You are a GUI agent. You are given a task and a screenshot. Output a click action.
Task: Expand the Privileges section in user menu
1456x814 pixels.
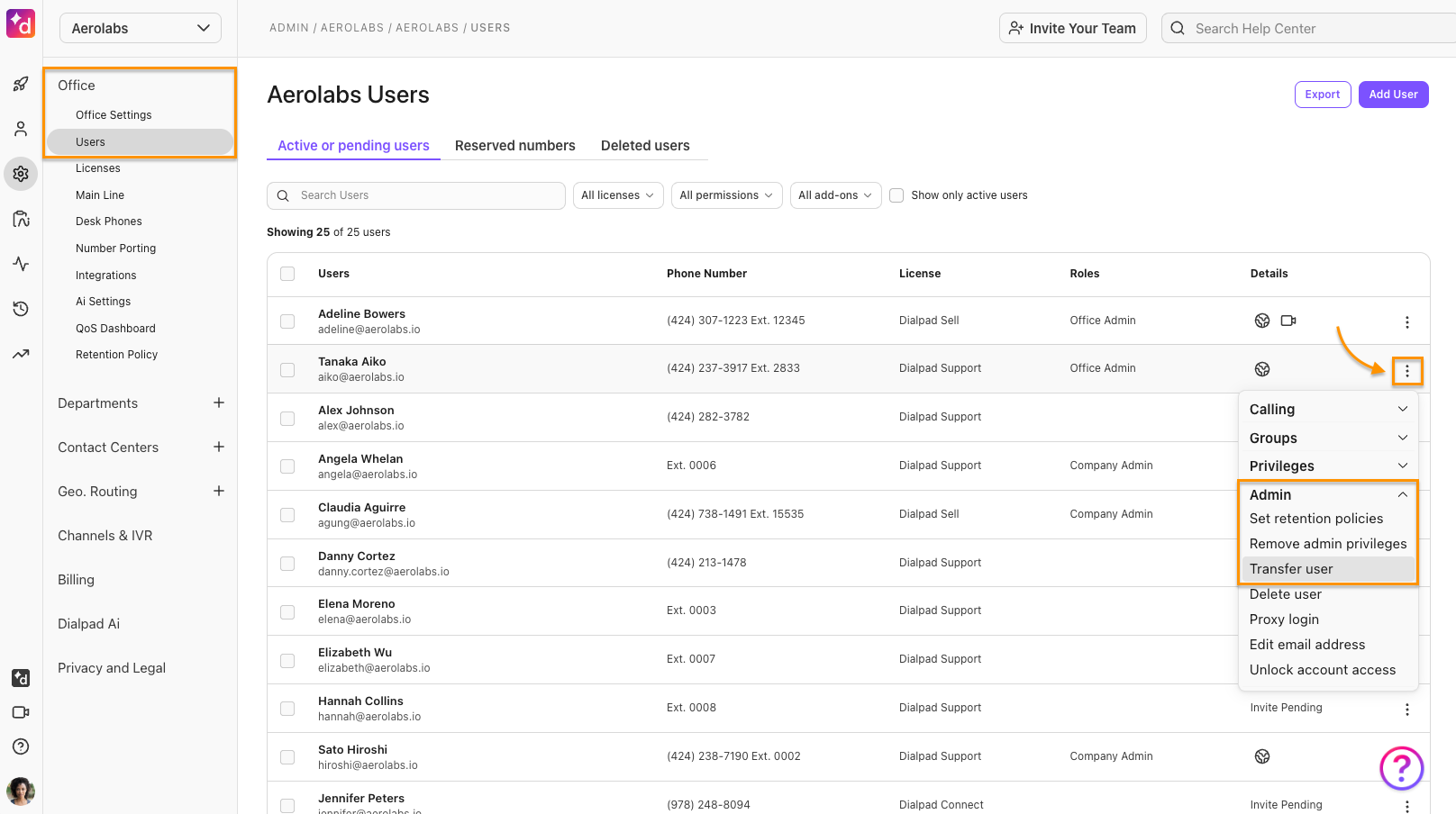[1328, 466]
